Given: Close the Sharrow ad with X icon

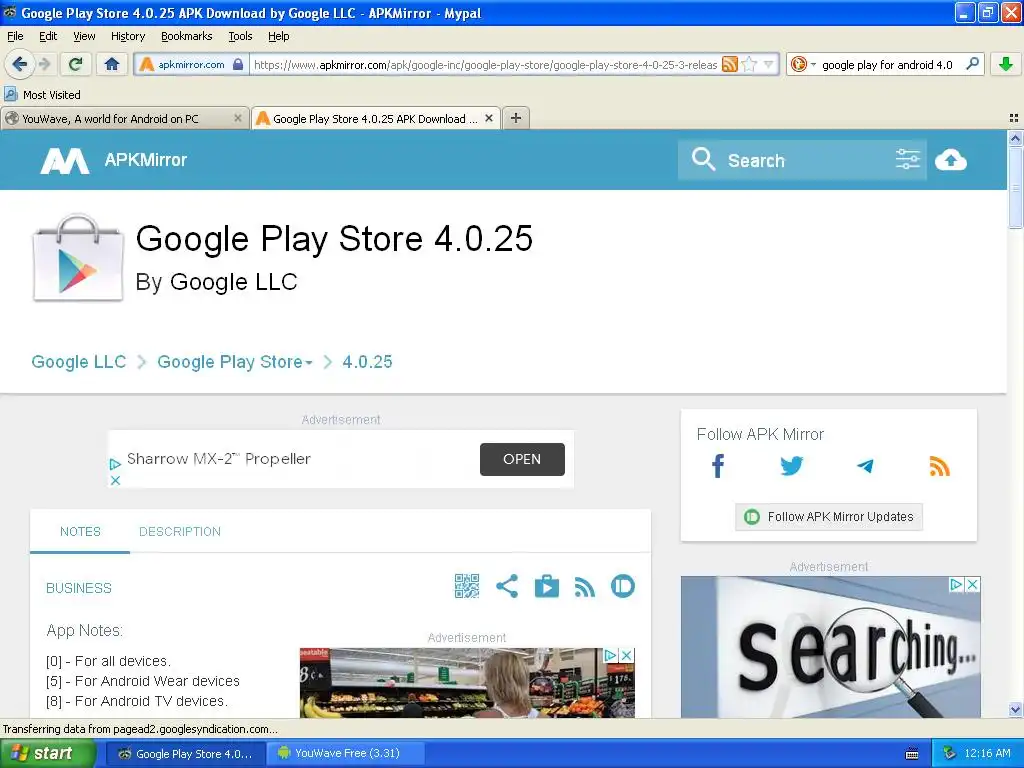Looking at the screenshot, I should (x=115, y=480).
